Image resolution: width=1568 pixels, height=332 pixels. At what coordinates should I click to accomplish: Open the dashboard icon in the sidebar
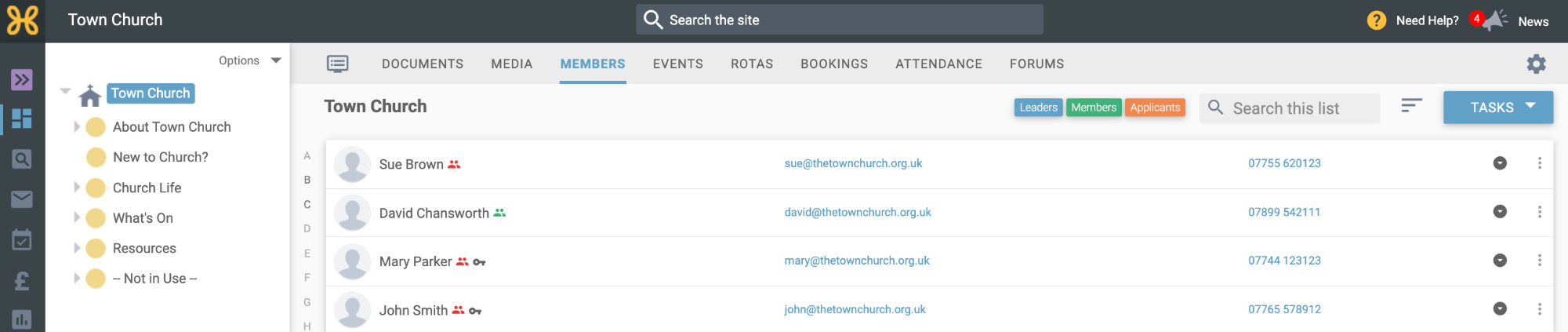(x=22, y=119)
